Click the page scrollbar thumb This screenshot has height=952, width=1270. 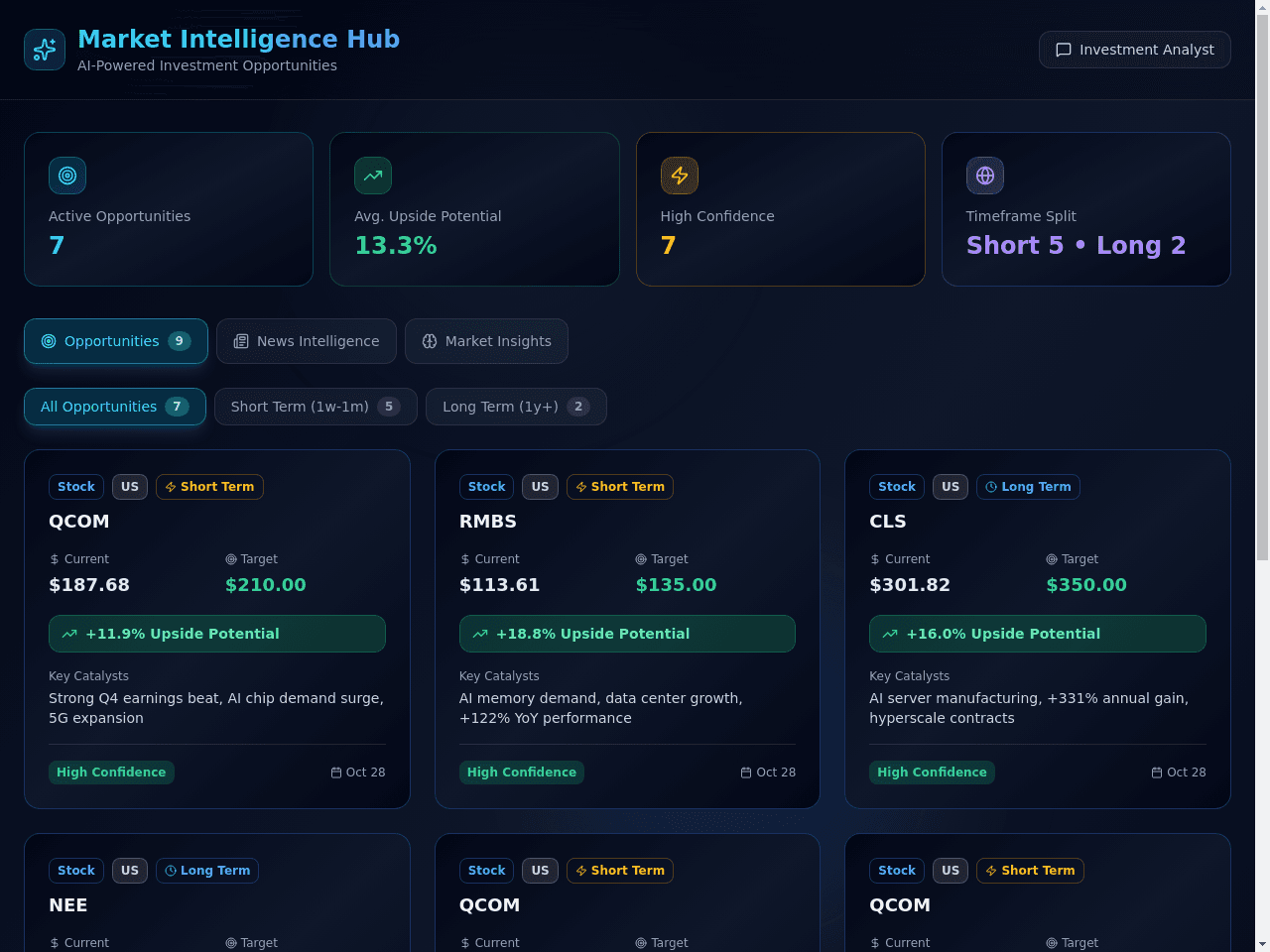tap(1262, 288)
